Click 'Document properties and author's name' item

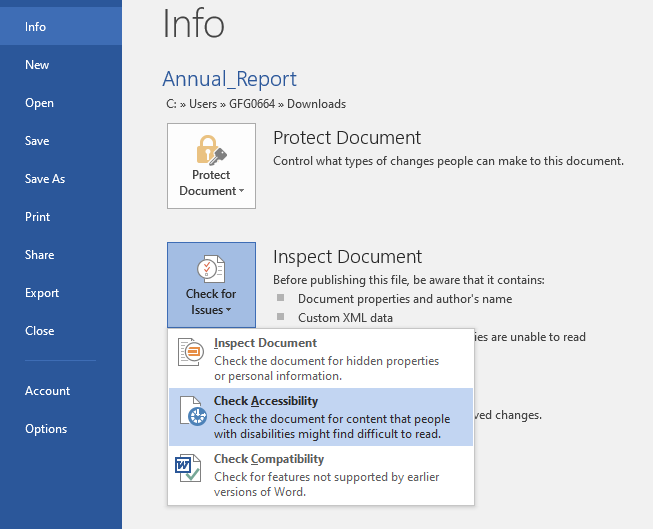click(x=405, y=299)
